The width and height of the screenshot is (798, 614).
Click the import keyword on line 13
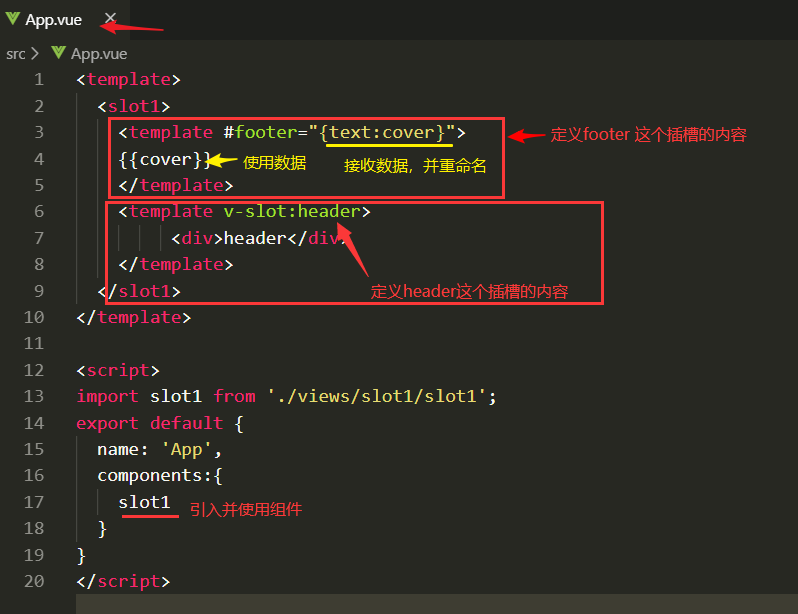[107, 396]
